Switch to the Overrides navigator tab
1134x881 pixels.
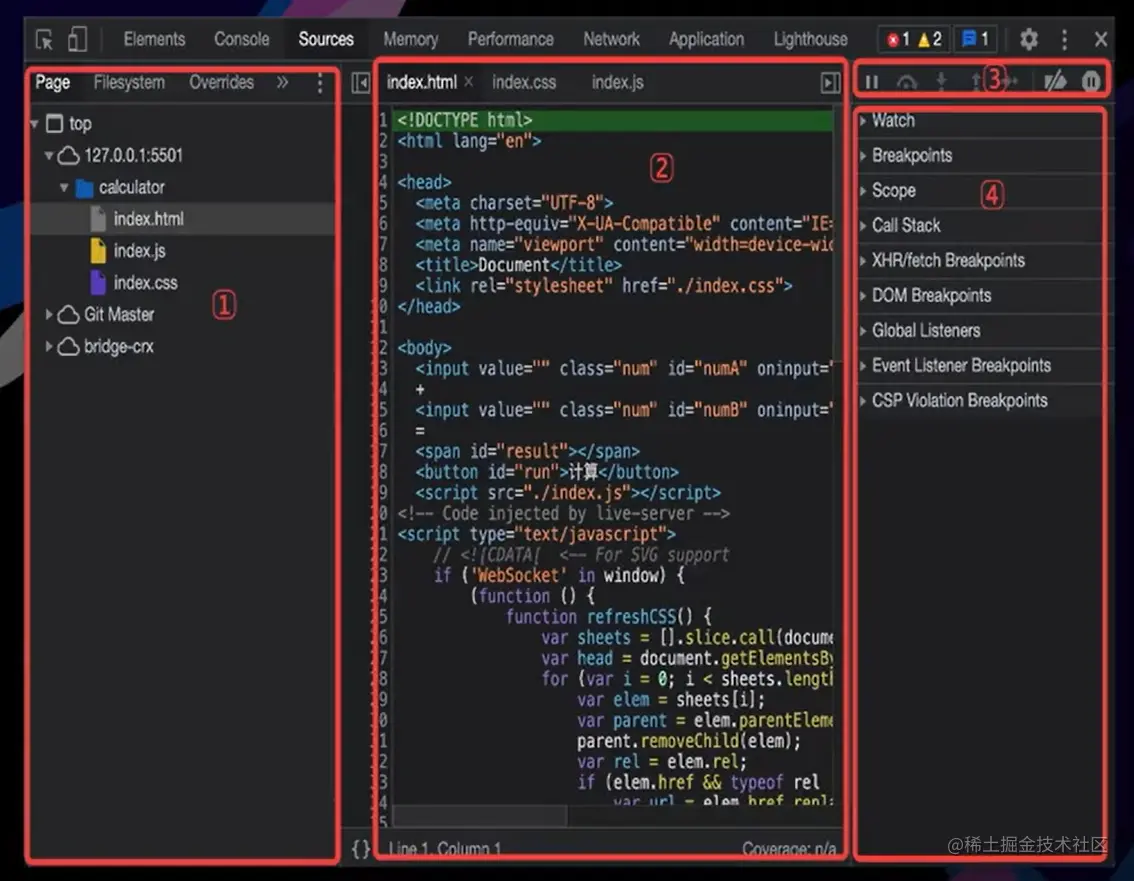coord(221,82)
